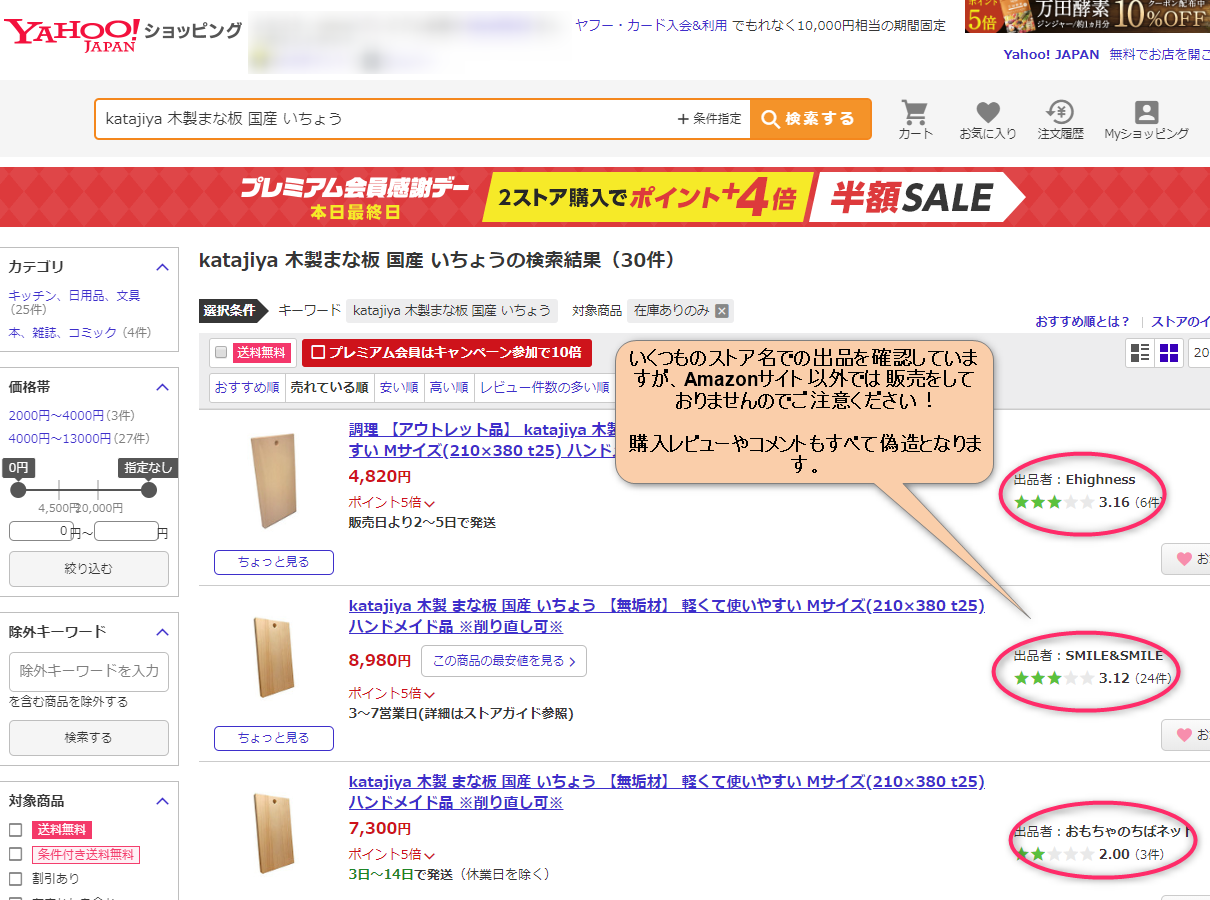The height and width of the screenshot is (900, 1210).
Task: Open the Yahoo! JAPAN top link
Action: pos(1051,55)
